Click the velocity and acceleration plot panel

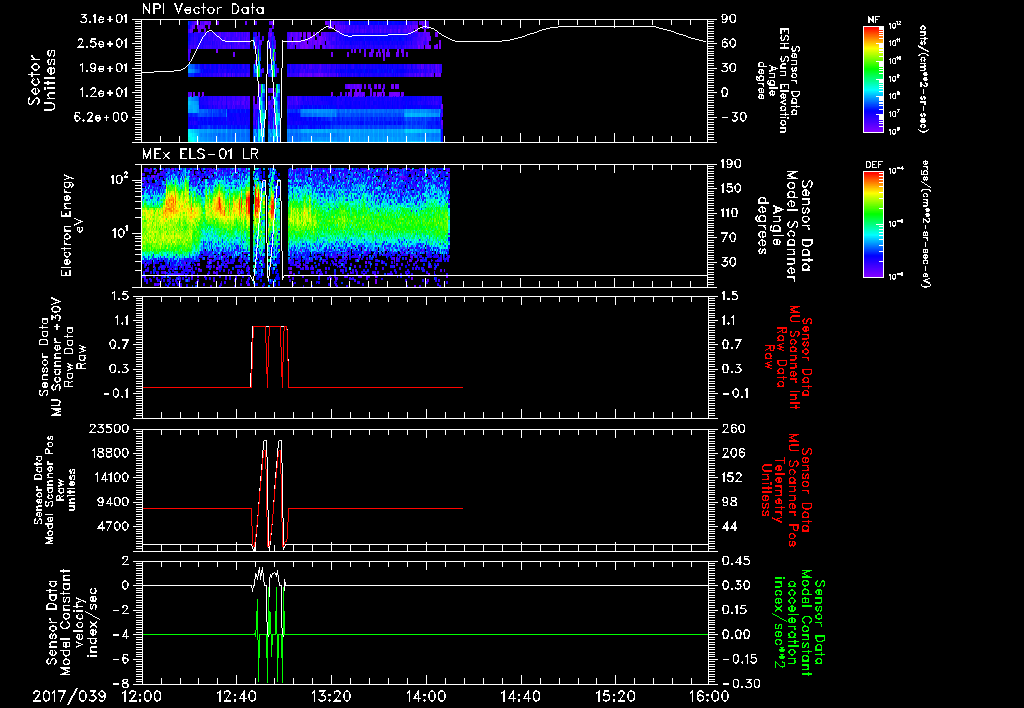click(425, 622)
